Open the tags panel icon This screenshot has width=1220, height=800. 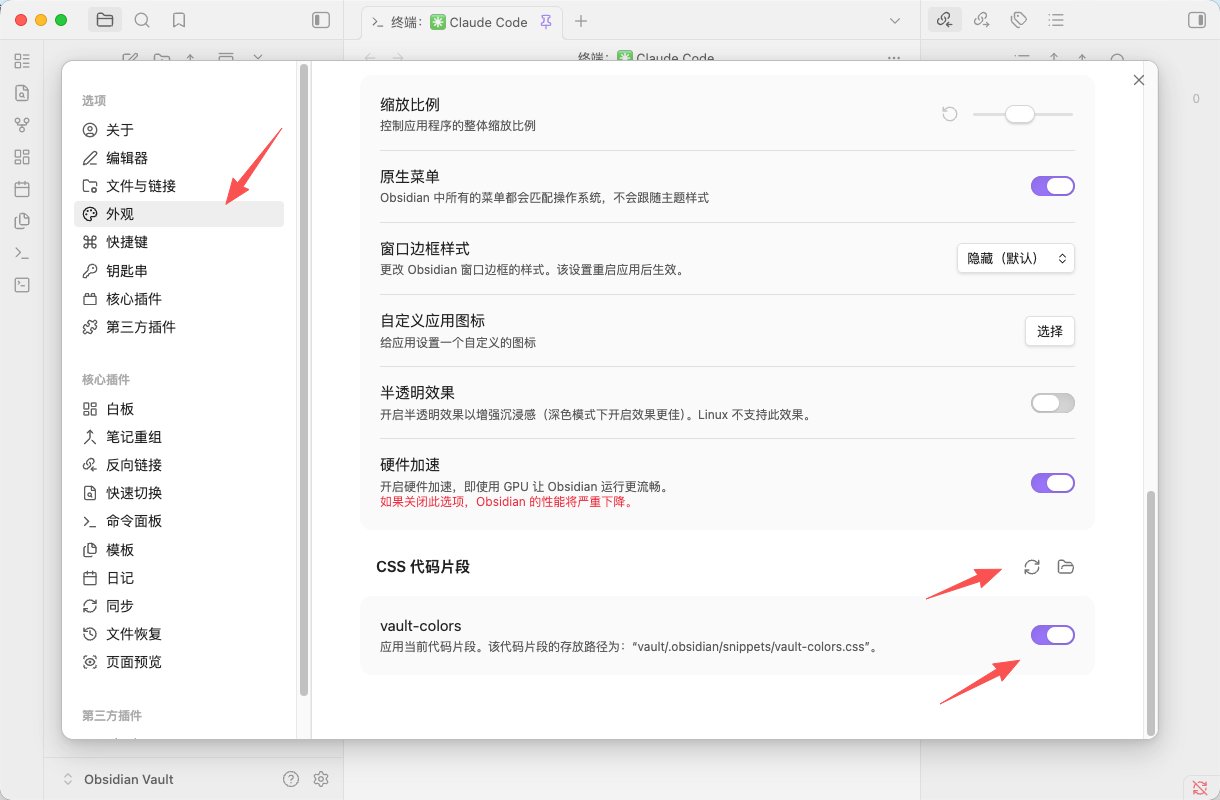pyautogui.click(x=1018, y=20)
